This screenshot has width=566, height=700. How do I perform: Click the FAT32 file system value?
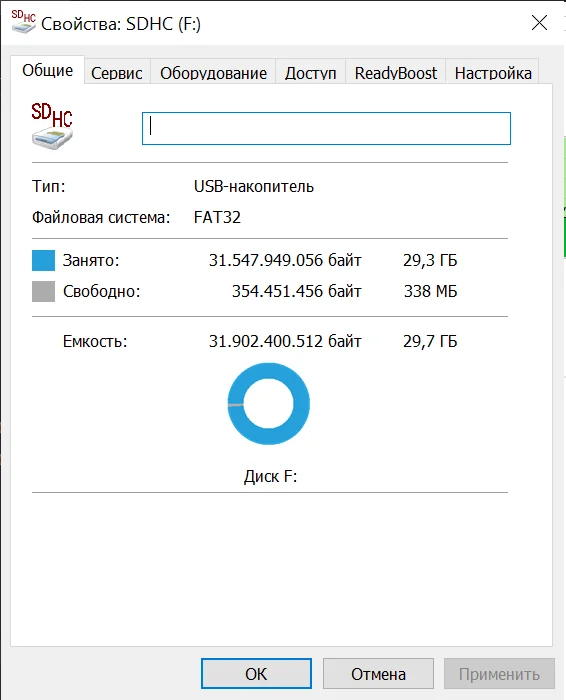tap(217, 217)
